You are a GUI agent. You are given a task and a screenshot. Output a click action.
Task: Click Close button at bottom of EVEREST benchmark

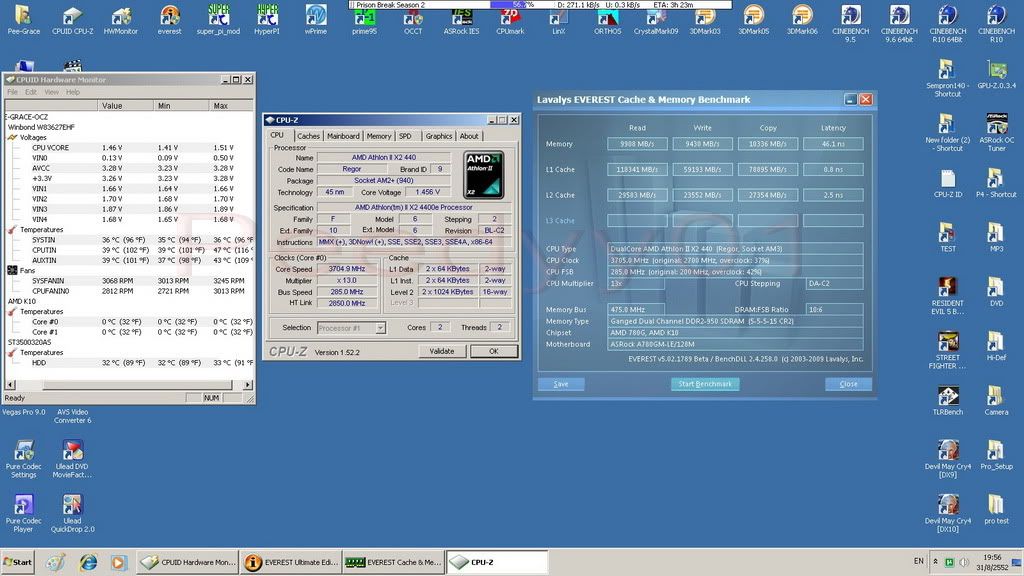point(848,384)
